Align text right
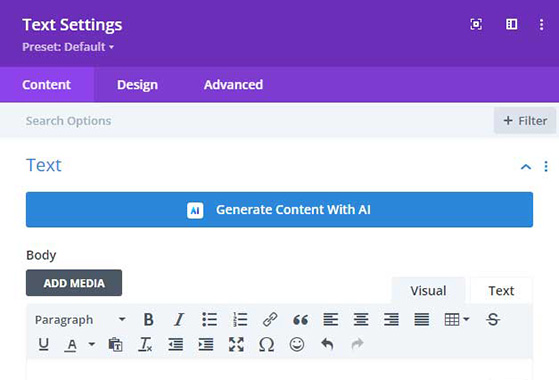The height and width of the screenshot is (380, 559). [391, 319]
